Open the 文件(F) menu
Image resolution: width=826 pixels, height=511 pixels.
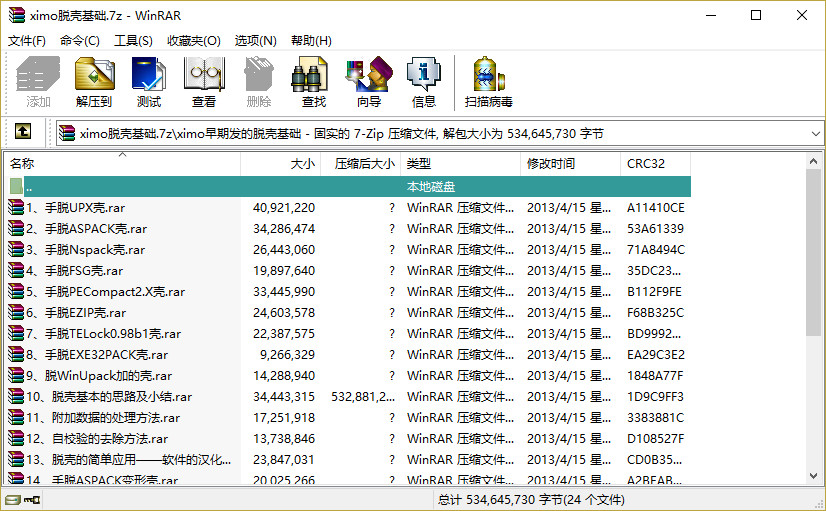click(x=27, y=41)
